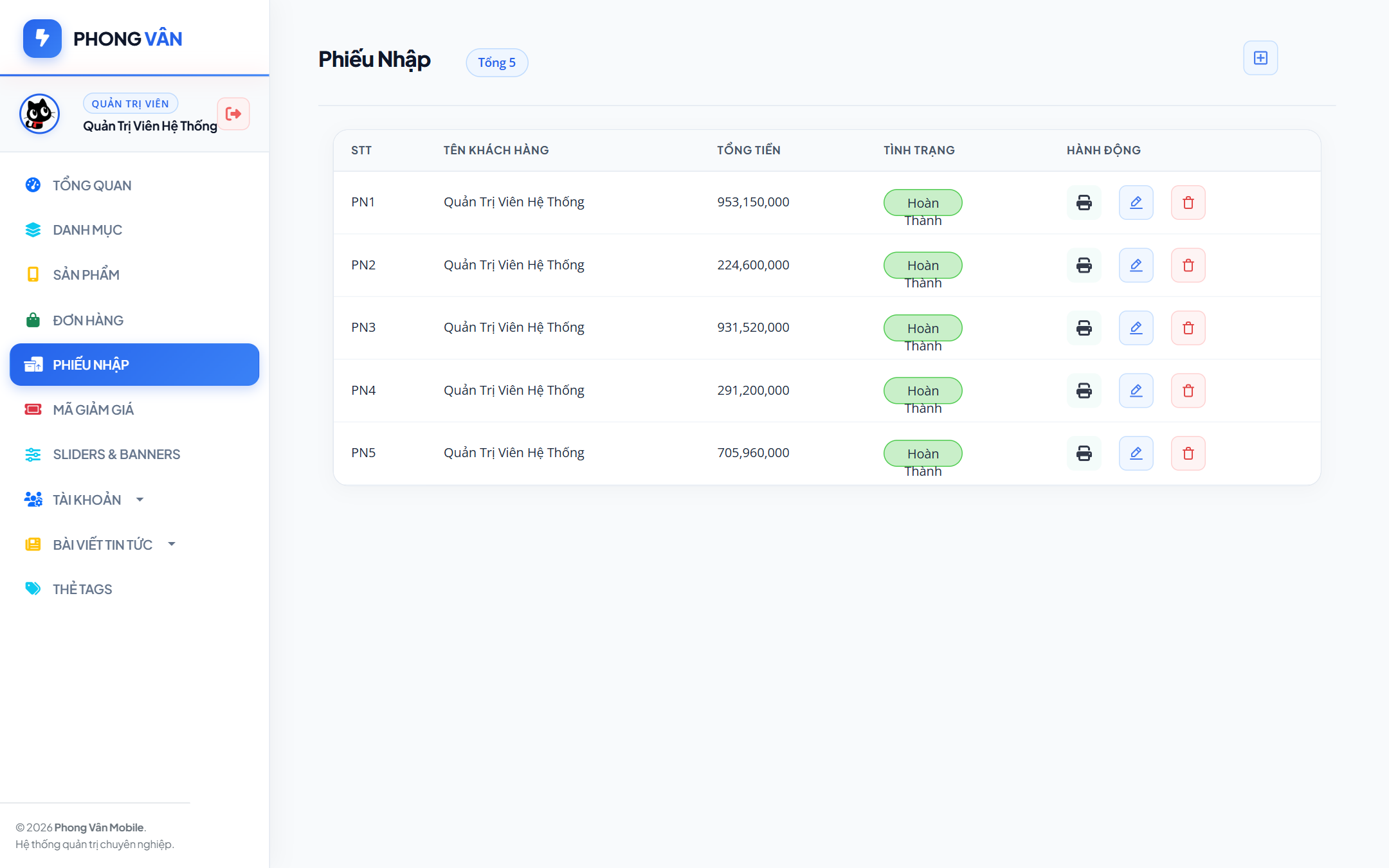Image resolution: width=1389 pixels, height=868 pixels.
Task: Navigate to Đơn Hàng
Action: [x=134, y=320]
